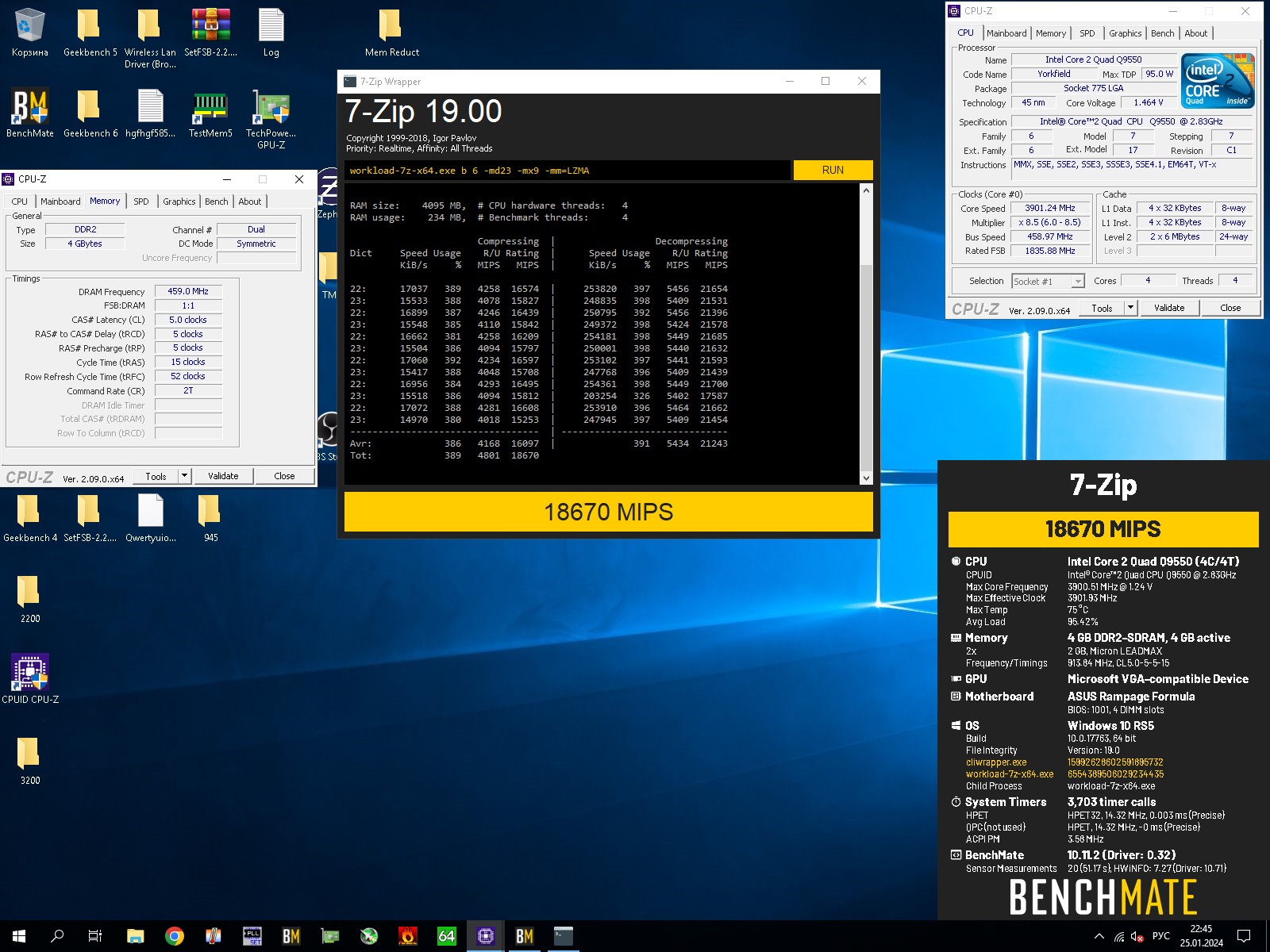Switch to the CPU-Z purple chip taskbar icon
Image resolution: width=1270 pixels, height=952 pixels.
tap(486, 936)
